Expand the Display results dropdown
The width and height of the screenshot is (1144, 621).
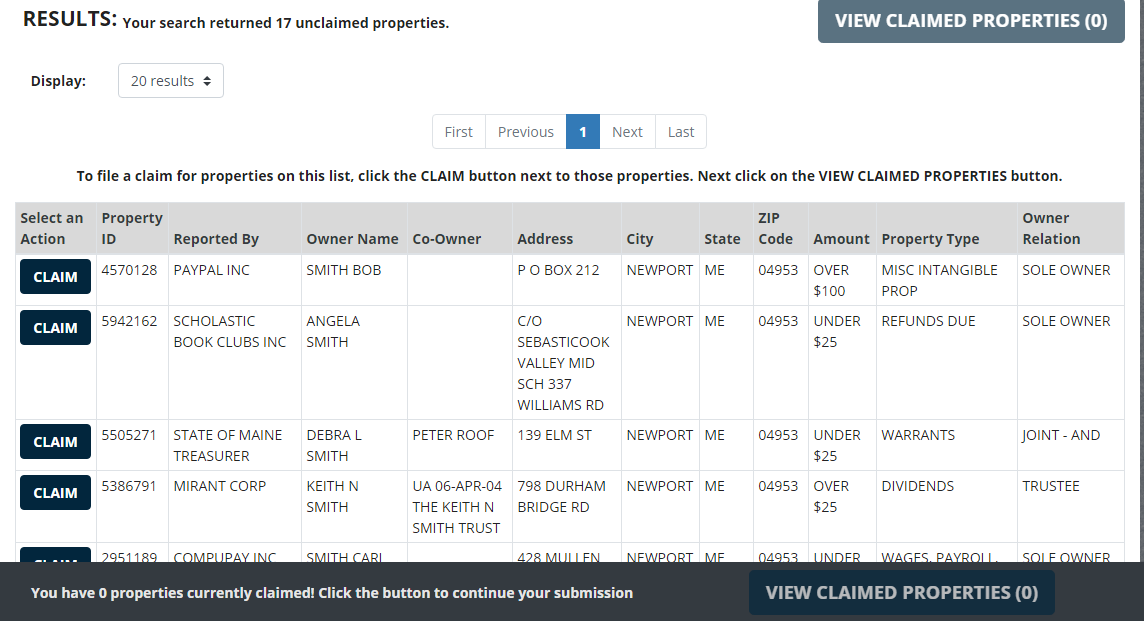171,81
